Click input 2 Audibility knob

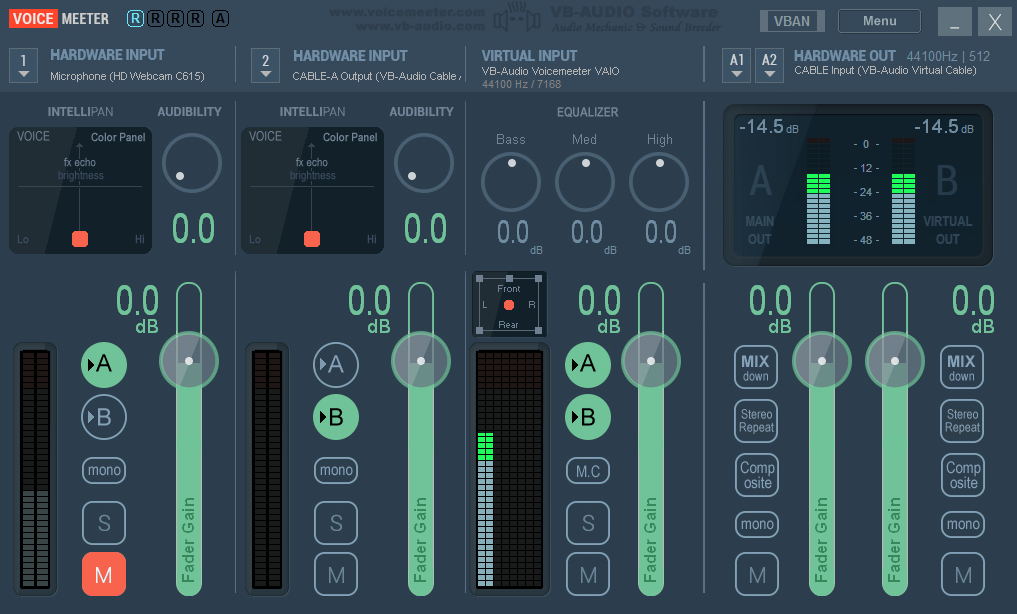click(424, 163)
